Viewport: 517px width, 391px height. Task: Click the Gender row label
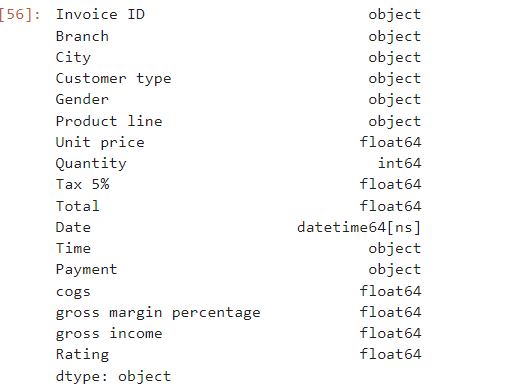(82, 99)
